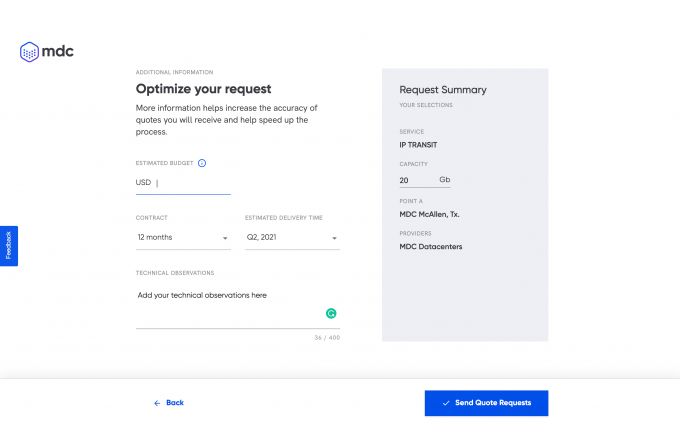
Task: Click the Estimated Budget info icon
Action: pos(202,163)
